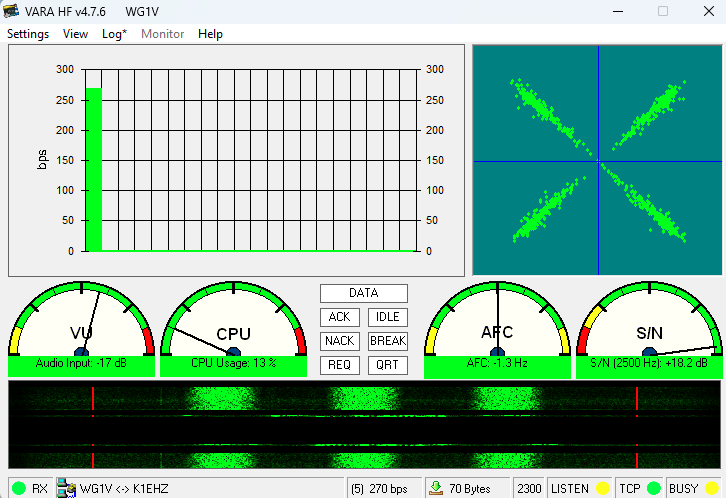Open the View menu
The height and width of the screenshot is (498, 726).
coord(75,34)
